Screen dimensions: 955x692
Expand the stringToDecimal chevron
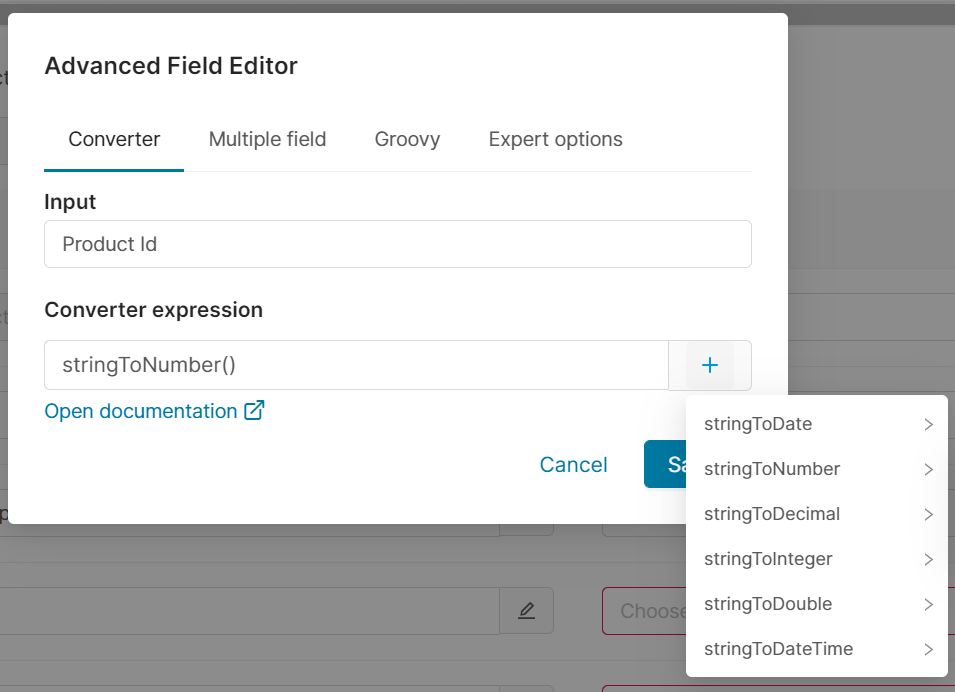tap(930, 514)
